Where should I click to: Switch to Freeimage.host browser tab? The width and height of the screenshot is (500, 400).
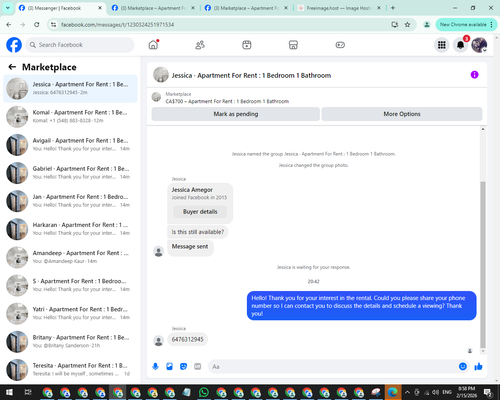339,8
